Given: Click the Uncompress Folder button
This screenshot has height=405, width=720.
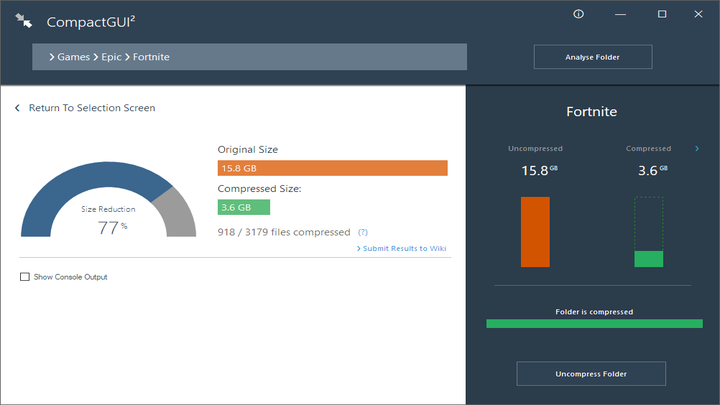Looking at the screenshot, I should pyautogui.click(x=591, y=374).
